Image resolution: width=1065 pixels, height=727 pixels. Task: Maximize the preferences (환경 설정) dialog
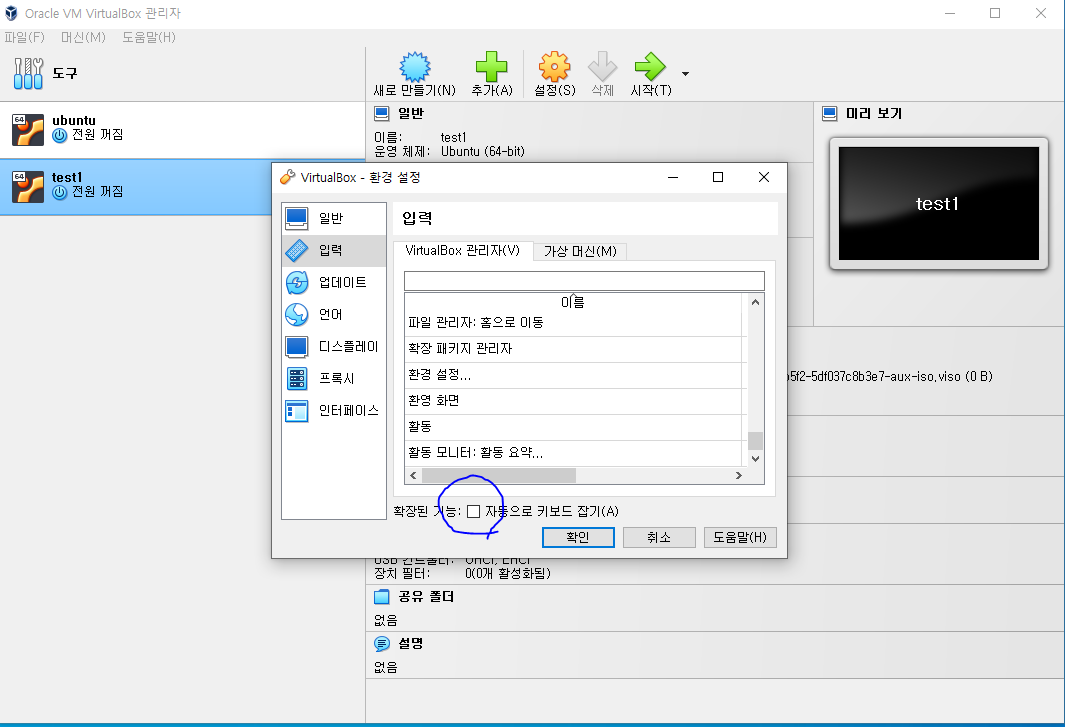click(x=718, y=177)
